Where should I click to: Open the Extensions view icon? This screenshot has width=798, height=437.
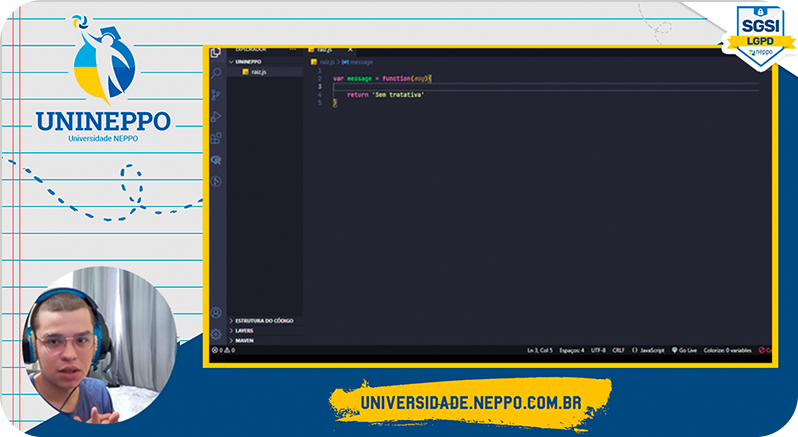pos(216,138)
